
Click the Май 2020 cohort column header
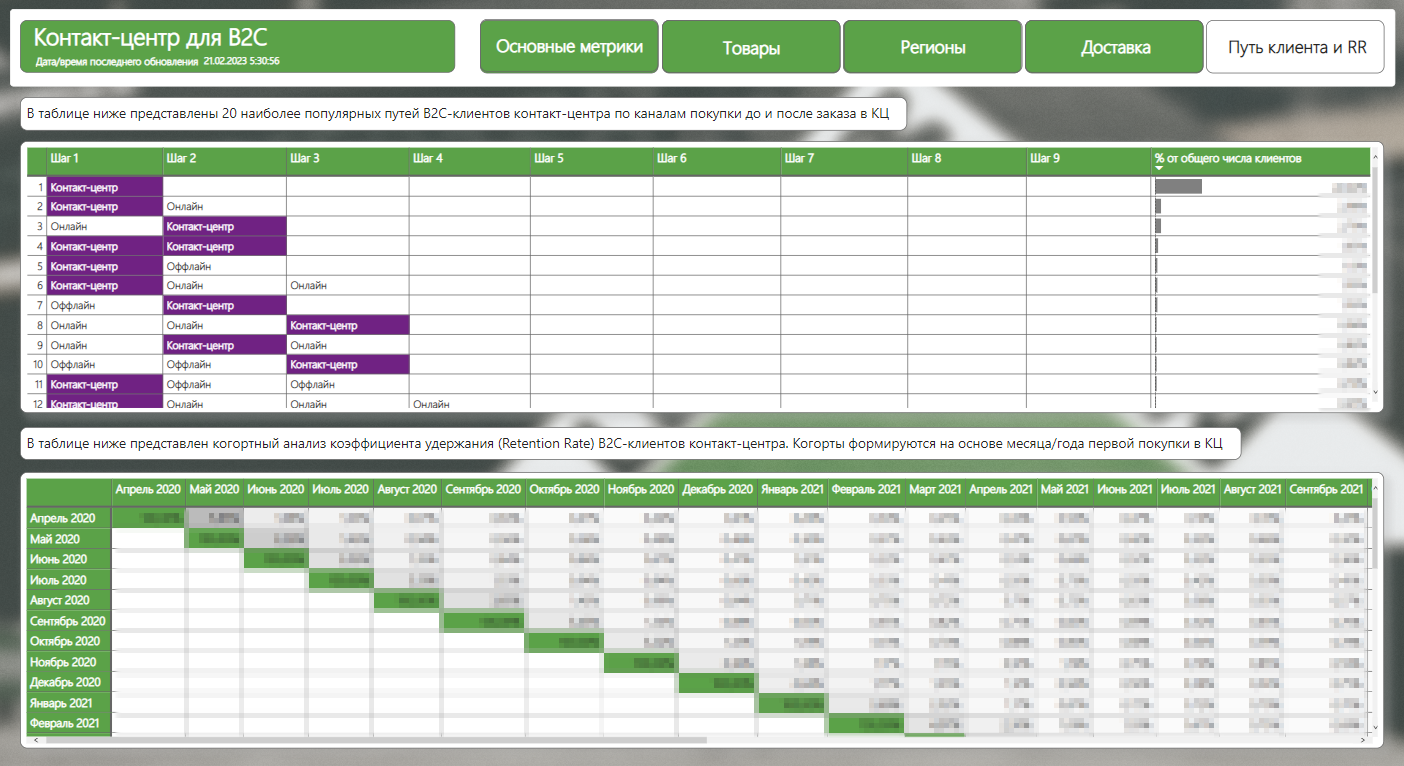pyautogui.click(x=214, y=490)
